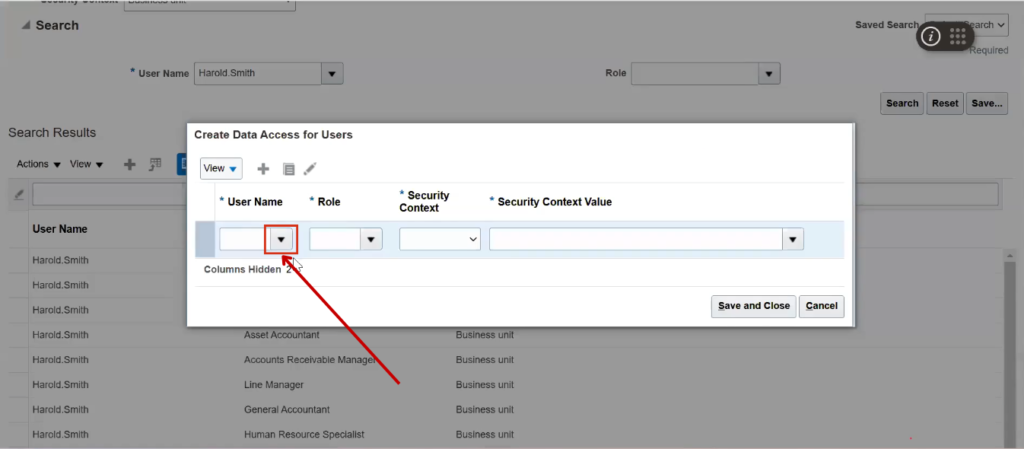This screenshot has width=1024, height=449.
Task: Collapse the Search section triangle
Action: click(25, 26)
